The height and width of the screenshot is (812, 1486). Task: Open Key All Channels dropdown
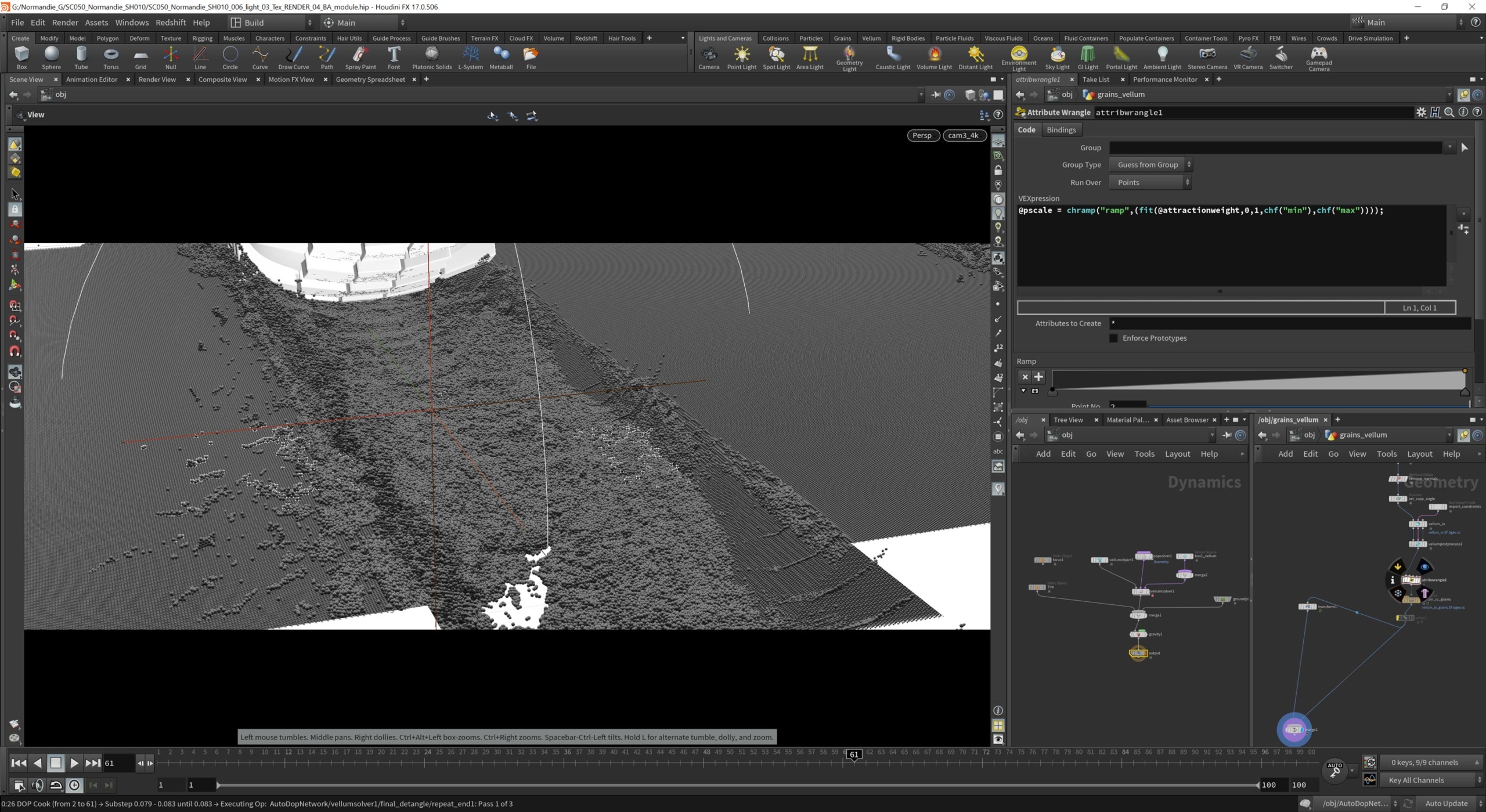1430,779
